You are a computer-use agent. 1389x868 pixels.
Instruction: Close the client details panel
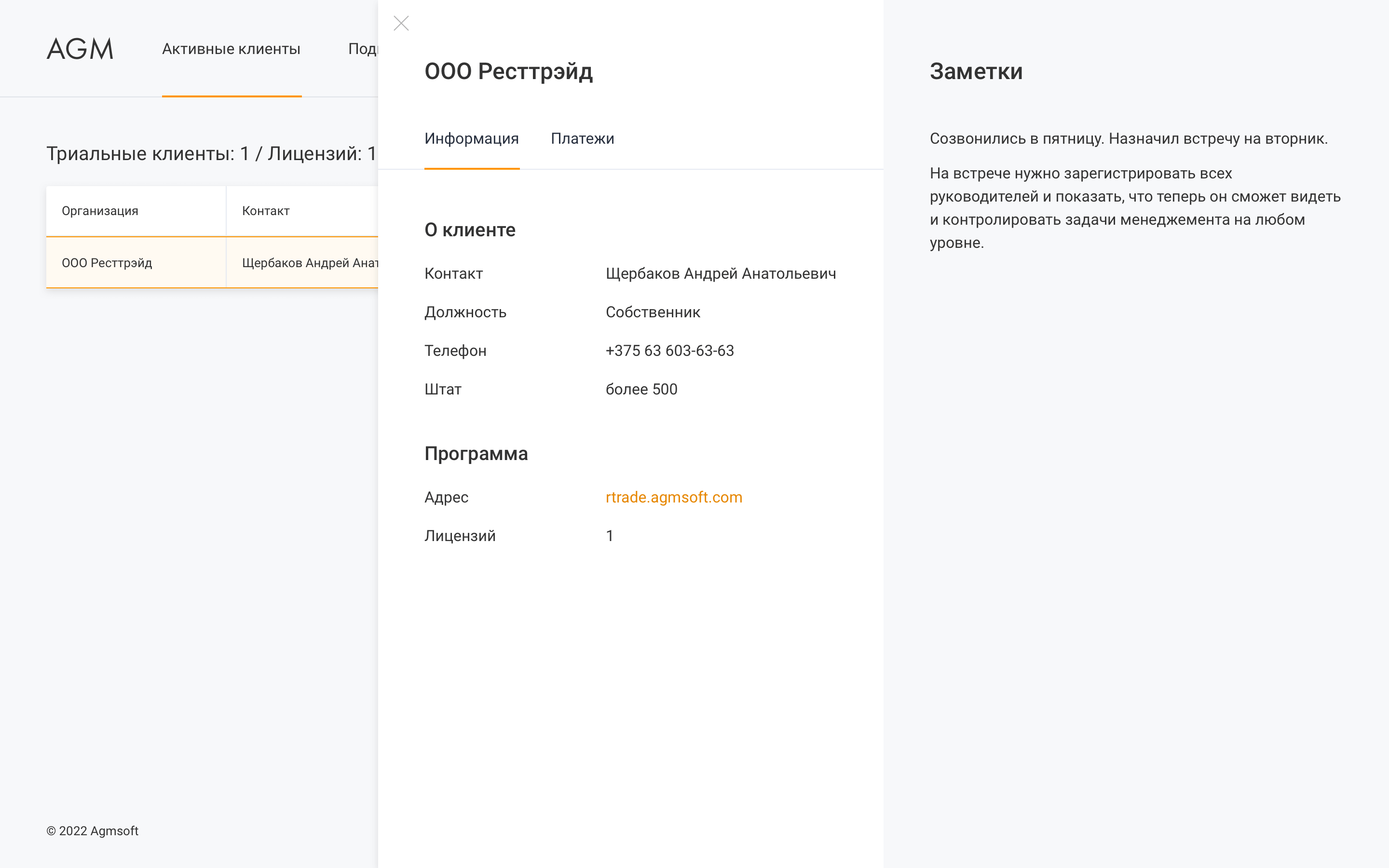click(401, 24)
